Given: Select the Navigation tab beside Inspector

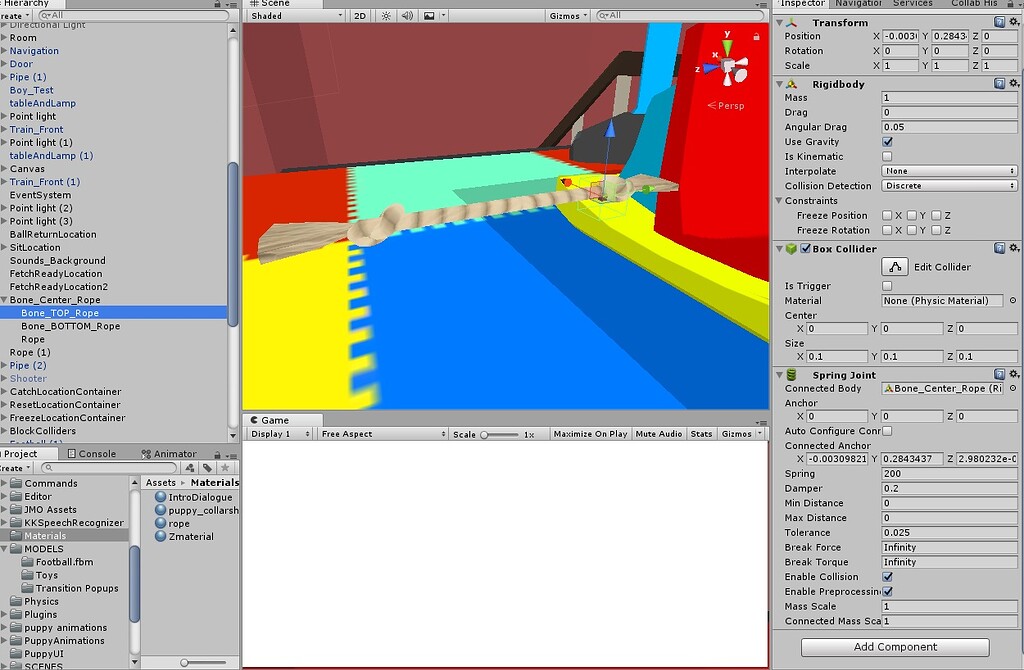Looking at the screenshot, I should [x=856, y=3].
